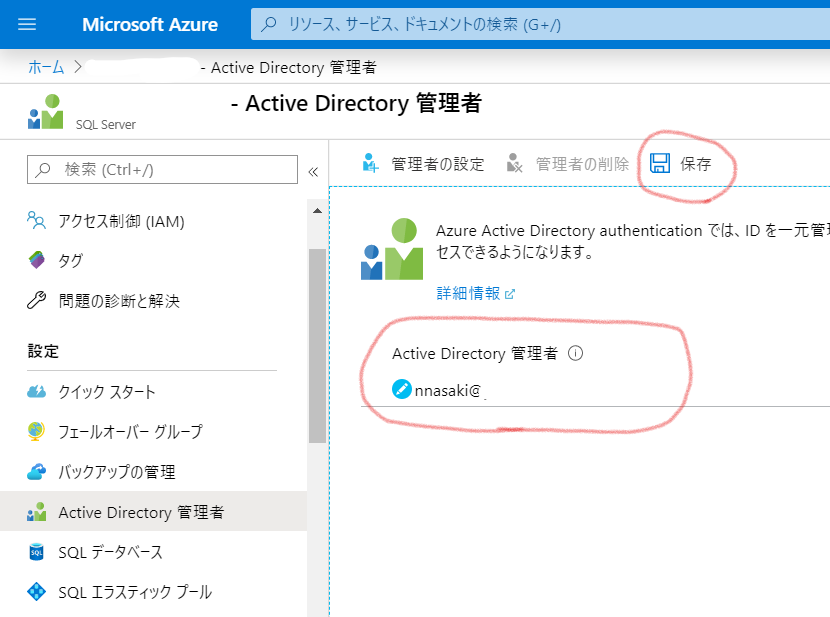
Task: Click the floppy disk save icon
Action: point(660,163)
